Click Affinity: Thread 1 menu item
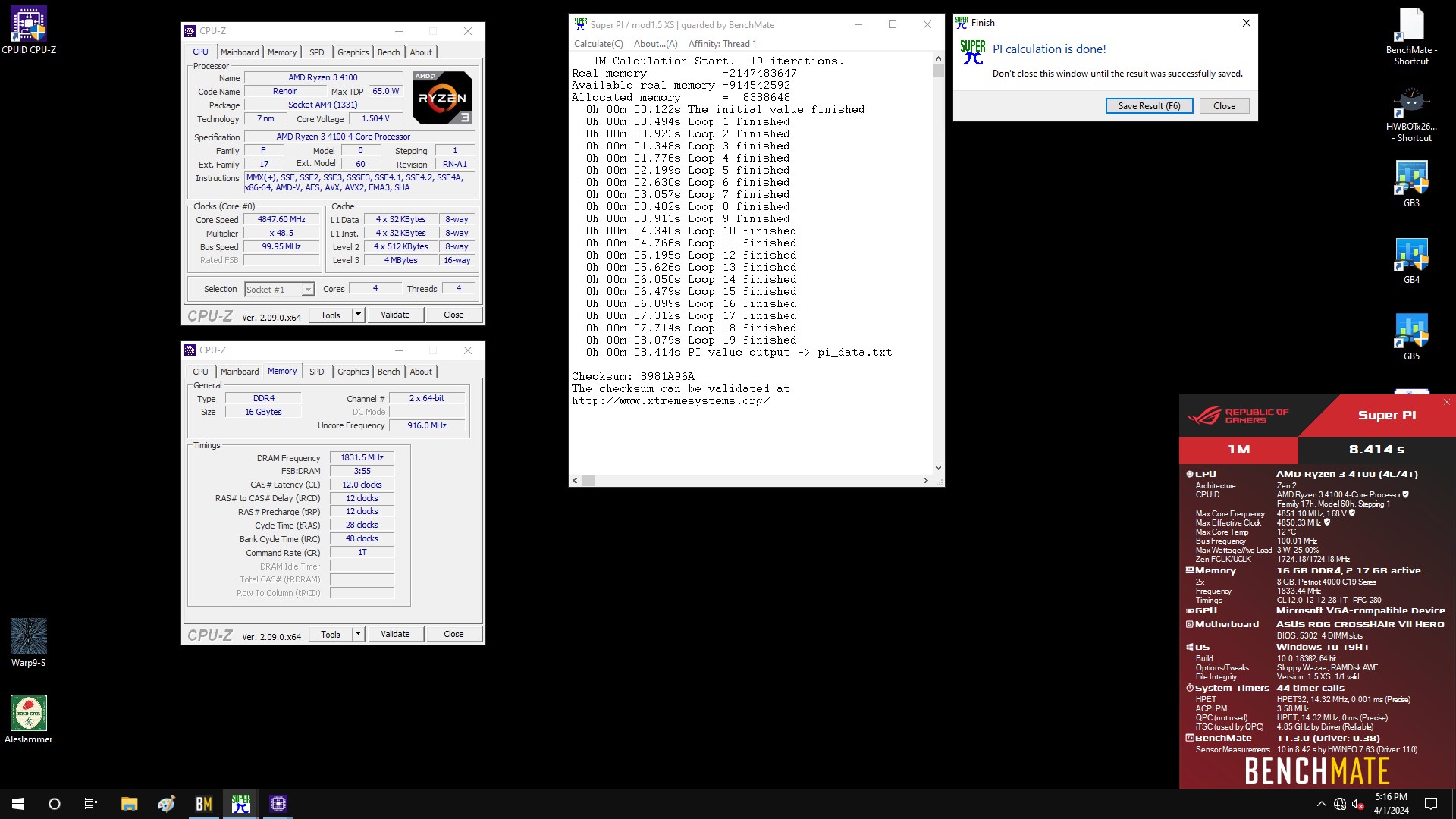1456x819 pixels. 723,44
